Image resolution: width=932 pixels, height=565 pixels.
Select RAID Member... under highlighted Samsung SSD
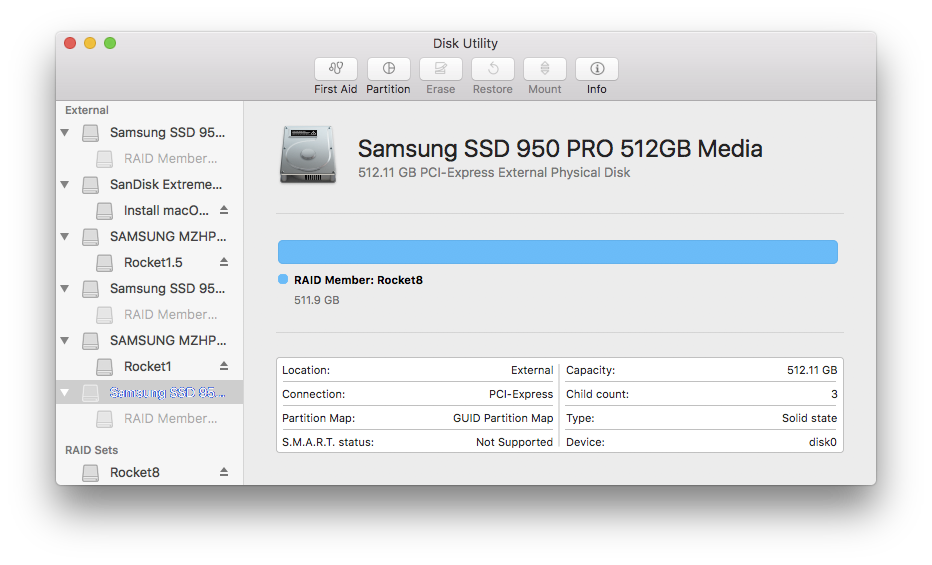point(150,418)
